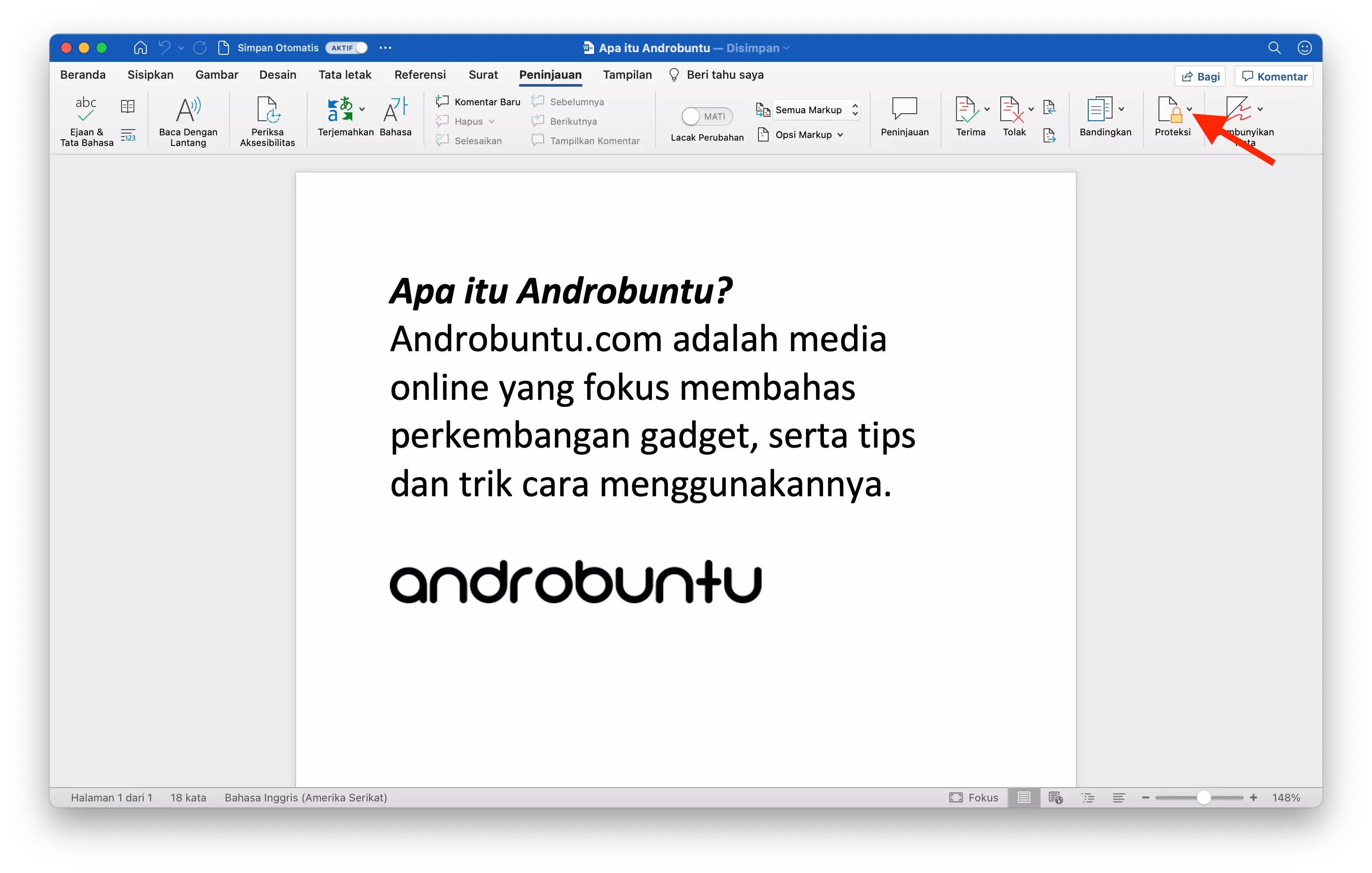Screen dimensions: 1372x873
Task: Switch to the Tampilan tab
Action: tap(627, 75)
